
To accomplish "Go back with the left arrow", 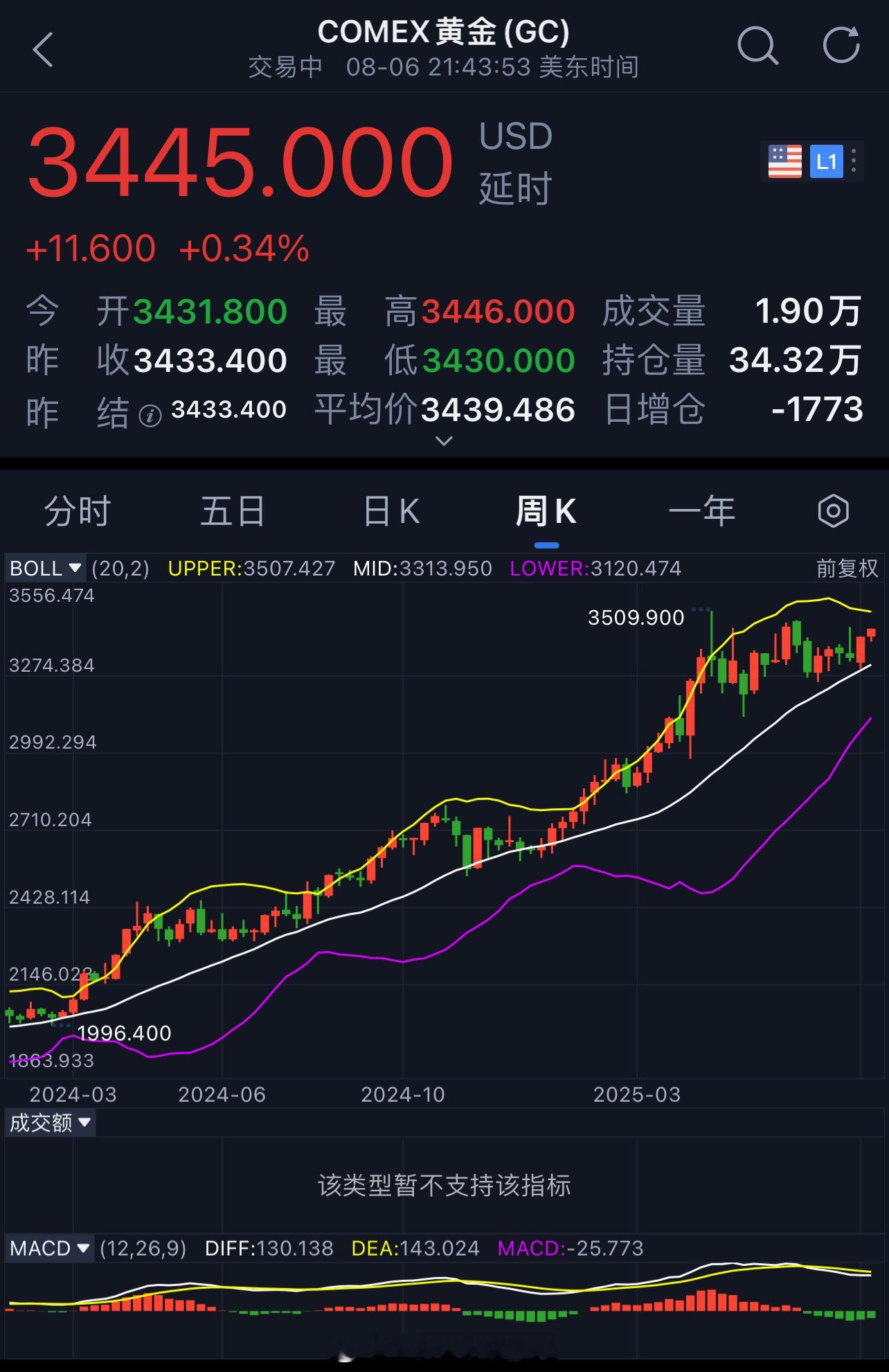I will pyautogui.click(x=43, y=49).
